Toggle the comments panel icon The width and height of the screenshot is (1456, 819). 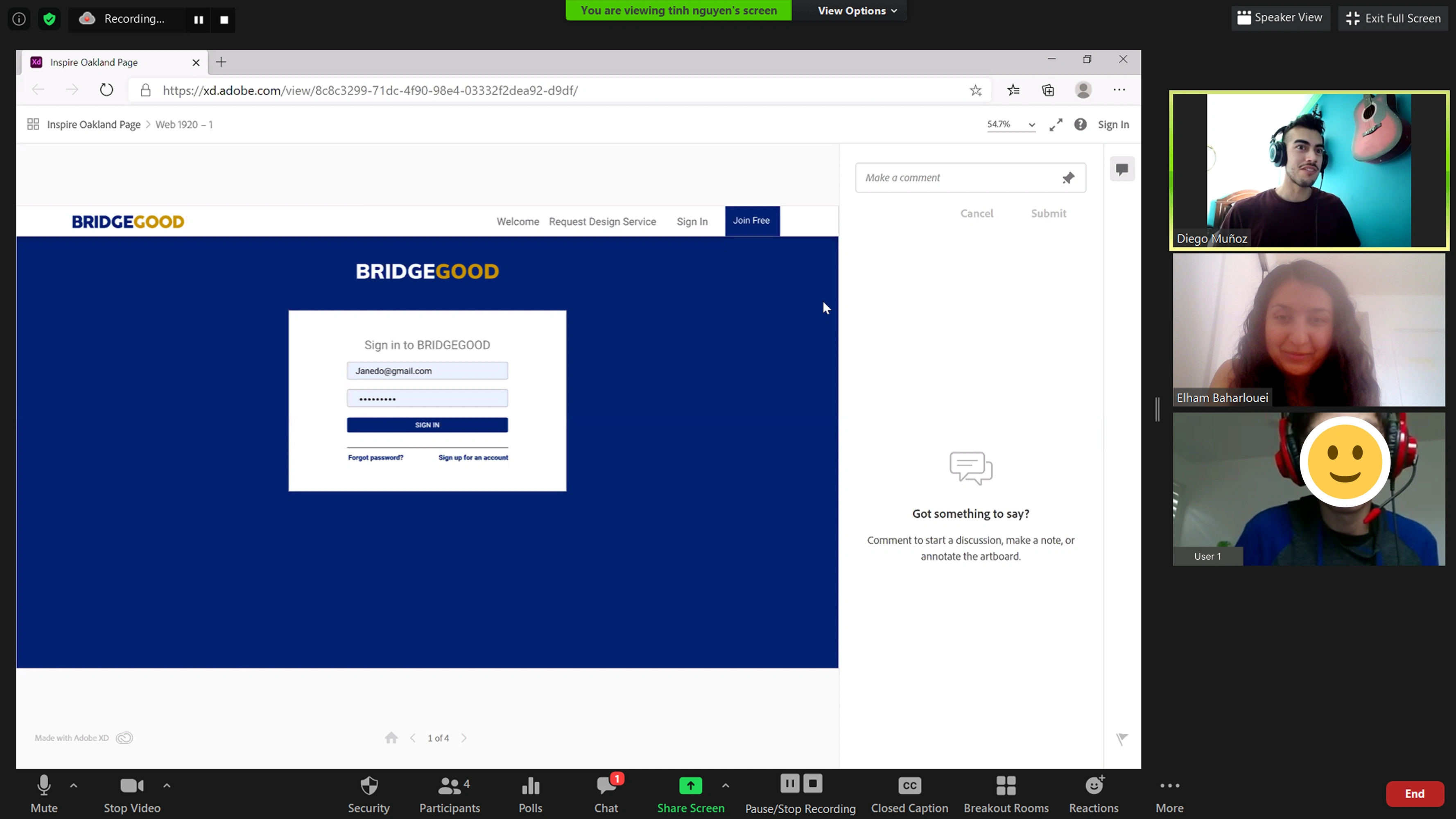[1122, 169]
